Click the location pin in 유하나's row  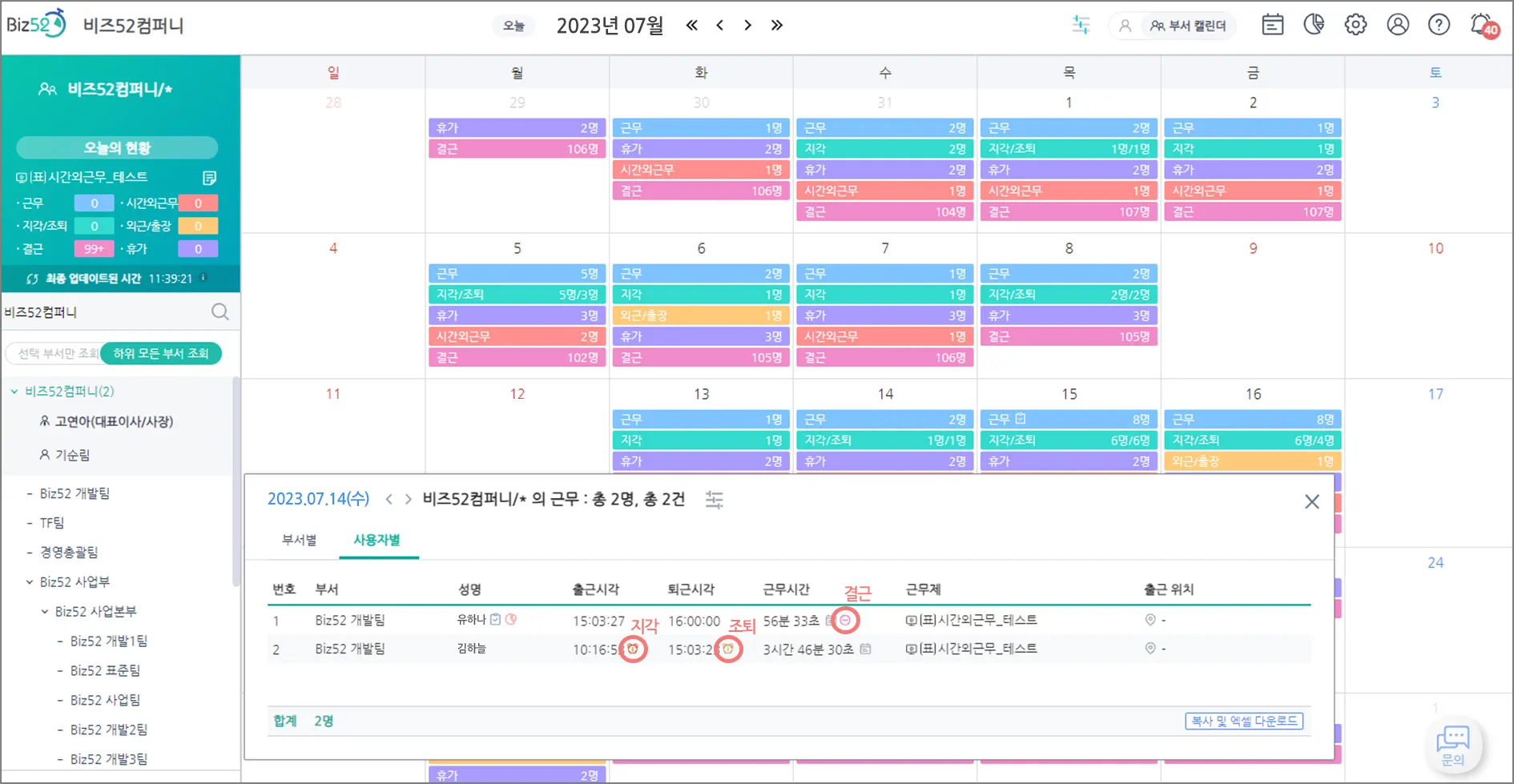click(x=1150, y=620)
